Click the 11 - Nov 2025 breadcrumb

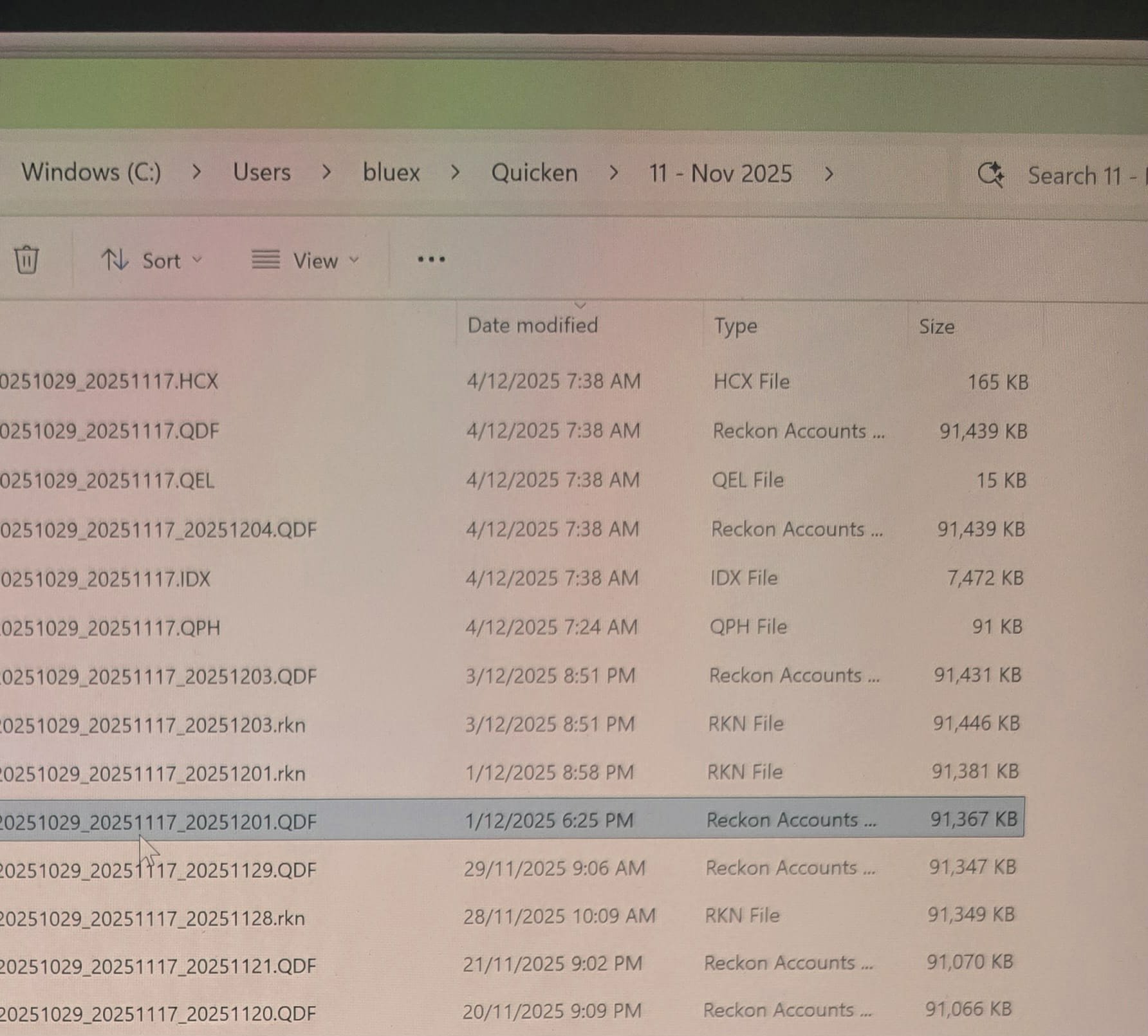click(x=720, y=174)
